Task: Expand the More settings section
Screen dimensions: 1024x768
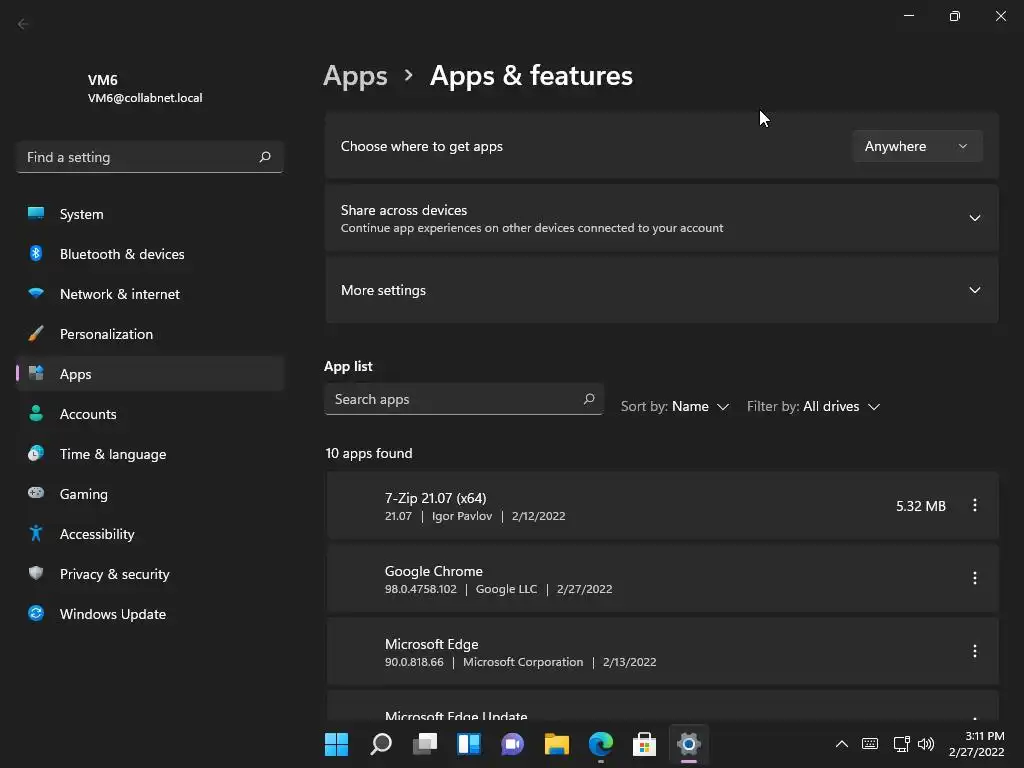Action: click(662, 290)
